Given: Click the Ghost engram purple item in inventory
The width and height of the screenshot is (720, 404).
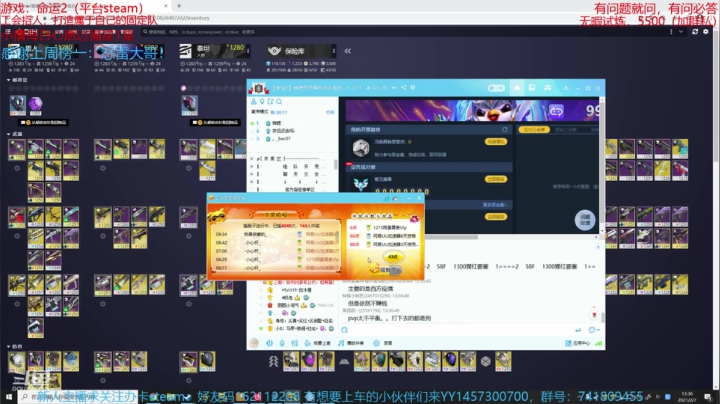Looking at the screenshot, I should click(35, 105).
